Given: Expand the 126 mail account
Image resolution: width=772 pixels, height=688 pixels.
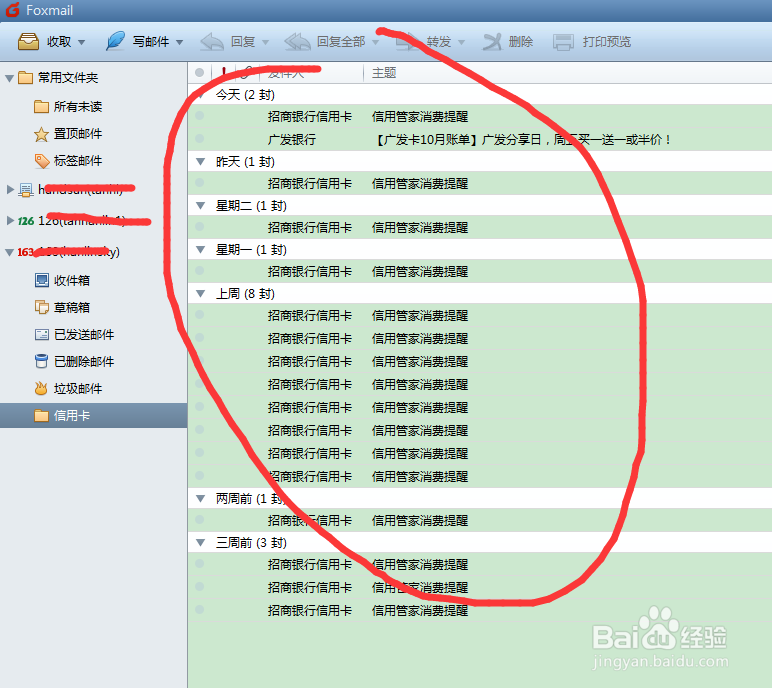Looking at the screenshot, I should 10,221.
